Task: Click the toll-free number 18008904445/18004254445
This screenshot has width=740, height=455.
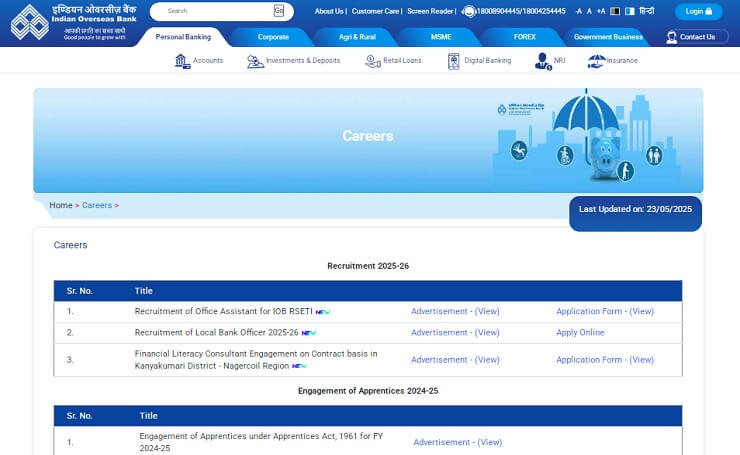Action: point(521,11)
